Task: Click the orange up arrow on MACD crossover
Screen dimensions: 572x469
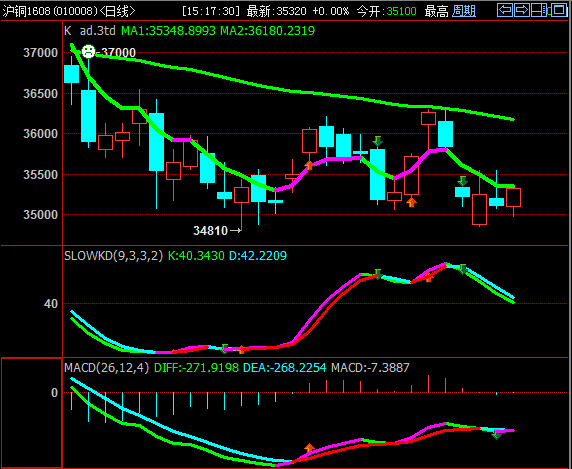Action: [309, 448]
